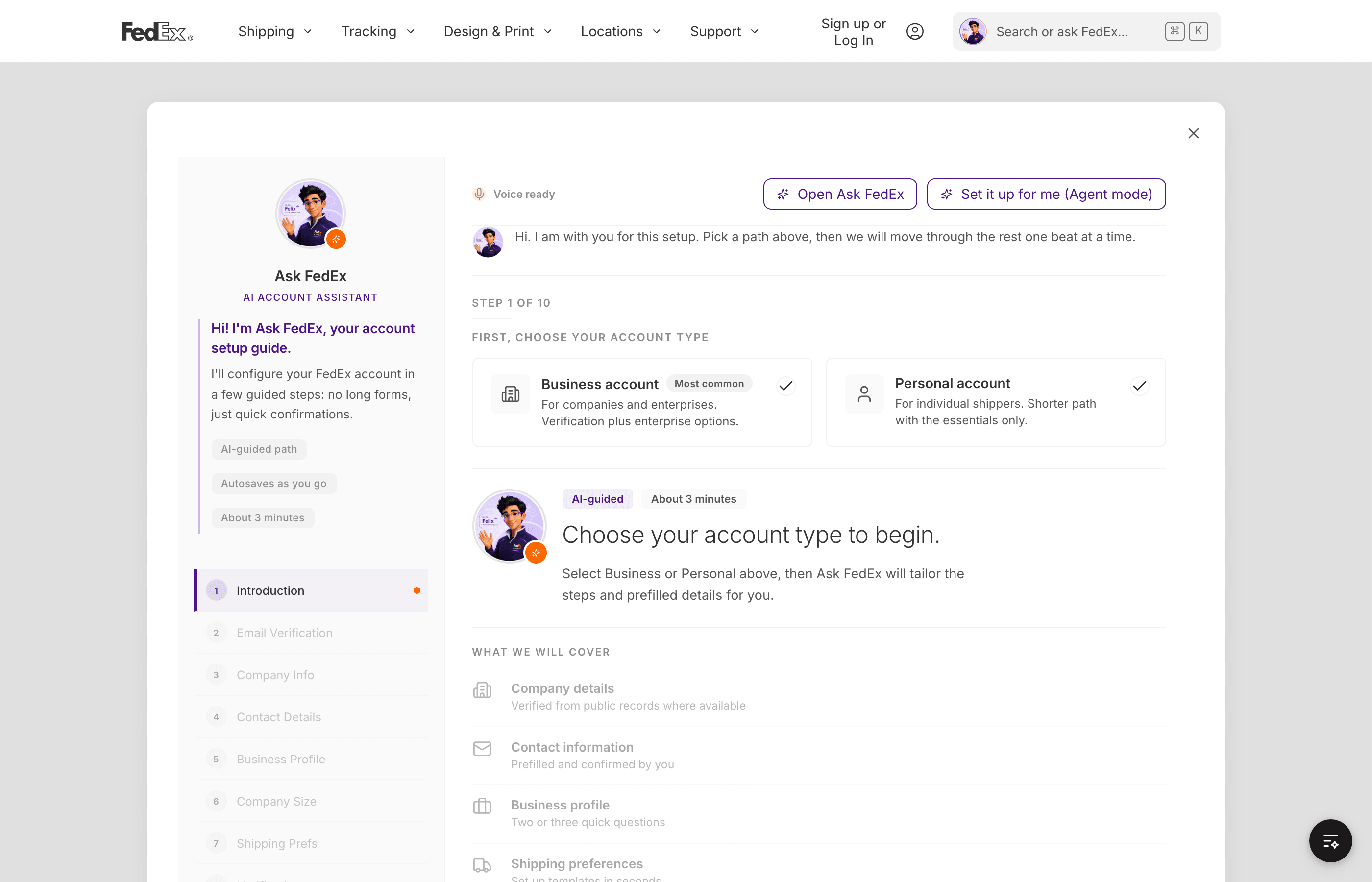Viewport: 1372px width, 882px height.
Task: Click the Contact information row title
Action: pos(572,747)
